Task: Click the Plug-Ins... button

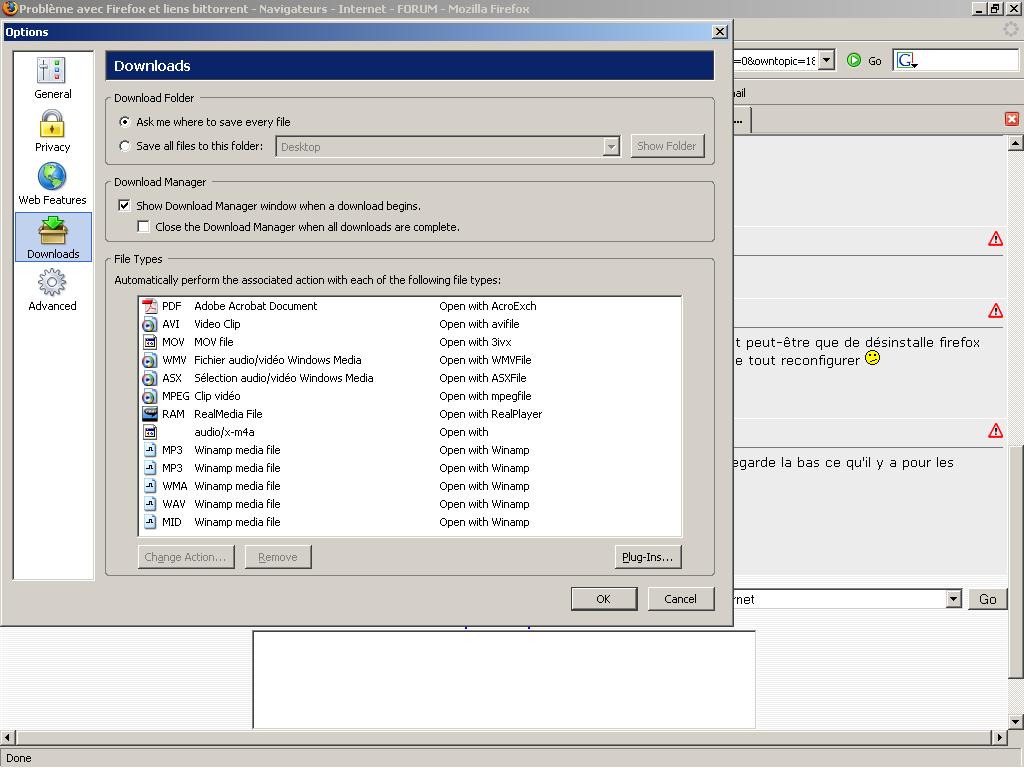Action: (647, 557)
